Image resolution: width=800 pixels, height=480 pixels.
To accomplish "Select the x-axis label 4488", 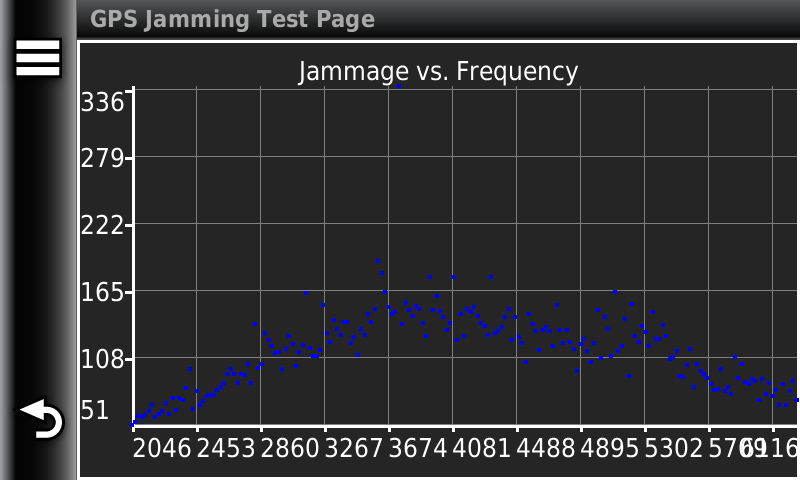I will [x=546, y=449].
